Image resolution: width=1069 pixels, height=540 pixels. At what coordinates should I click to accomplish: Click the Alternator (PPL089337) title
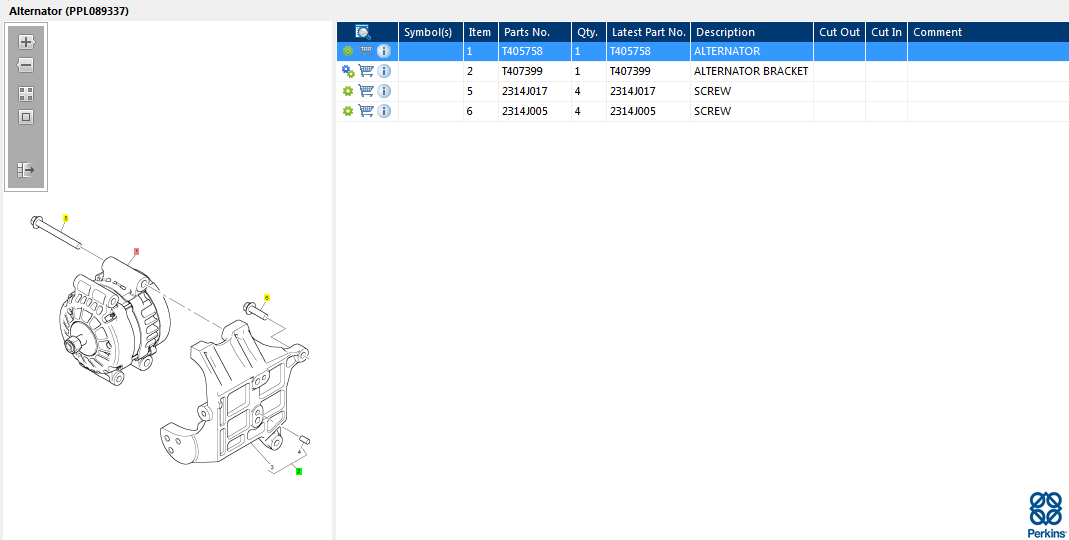[69, 11]
